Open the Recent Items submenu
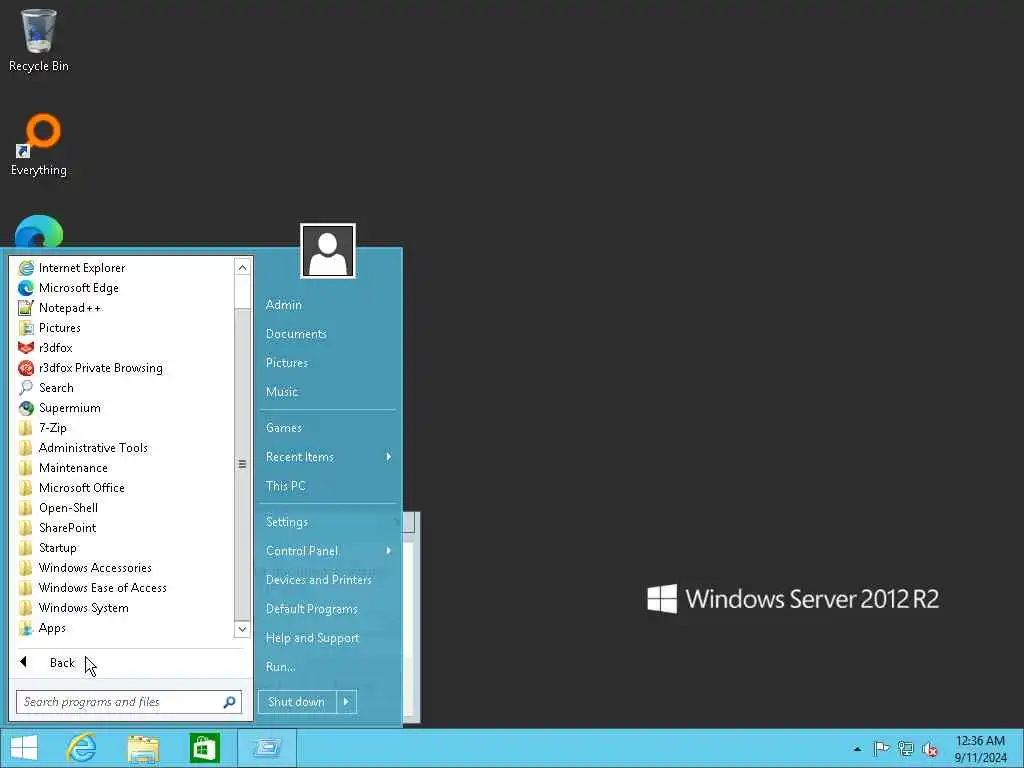 point(328,456)
